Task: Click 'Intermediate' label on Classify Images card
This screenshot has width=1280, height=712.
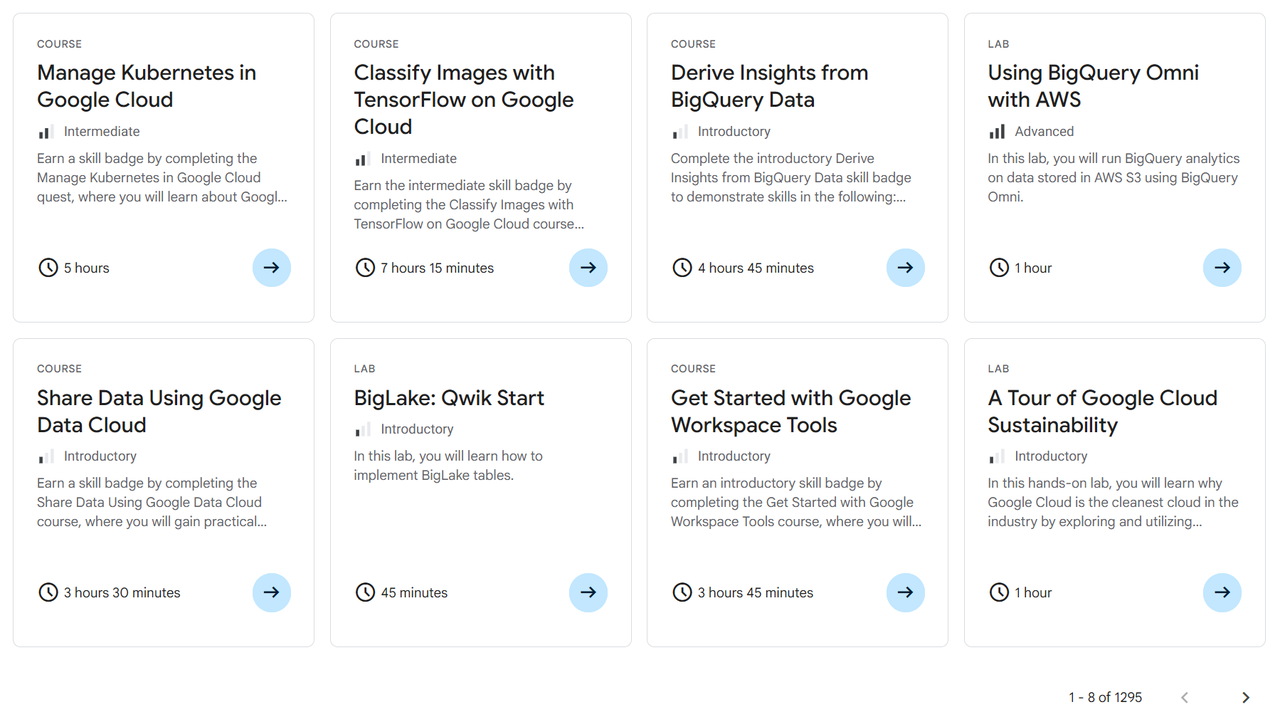Action: [419, 159]
